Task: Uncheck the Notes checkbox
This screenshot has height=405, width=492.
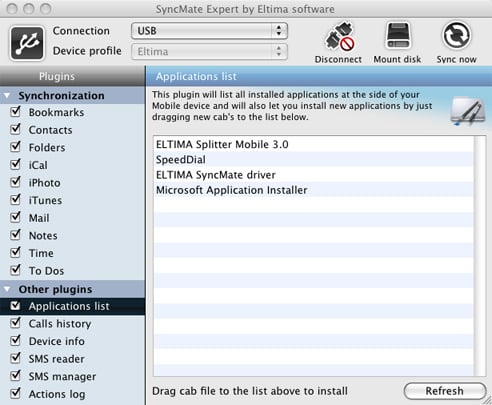Action: 16,235
